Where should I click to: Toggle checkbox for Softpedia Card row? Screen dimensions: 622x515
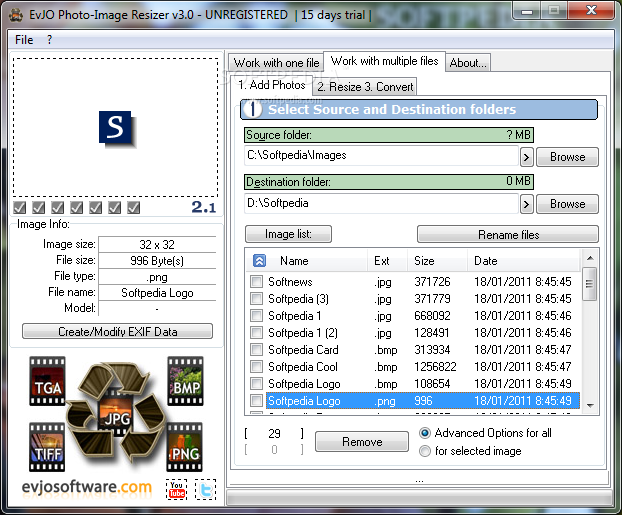click(257, 350)
